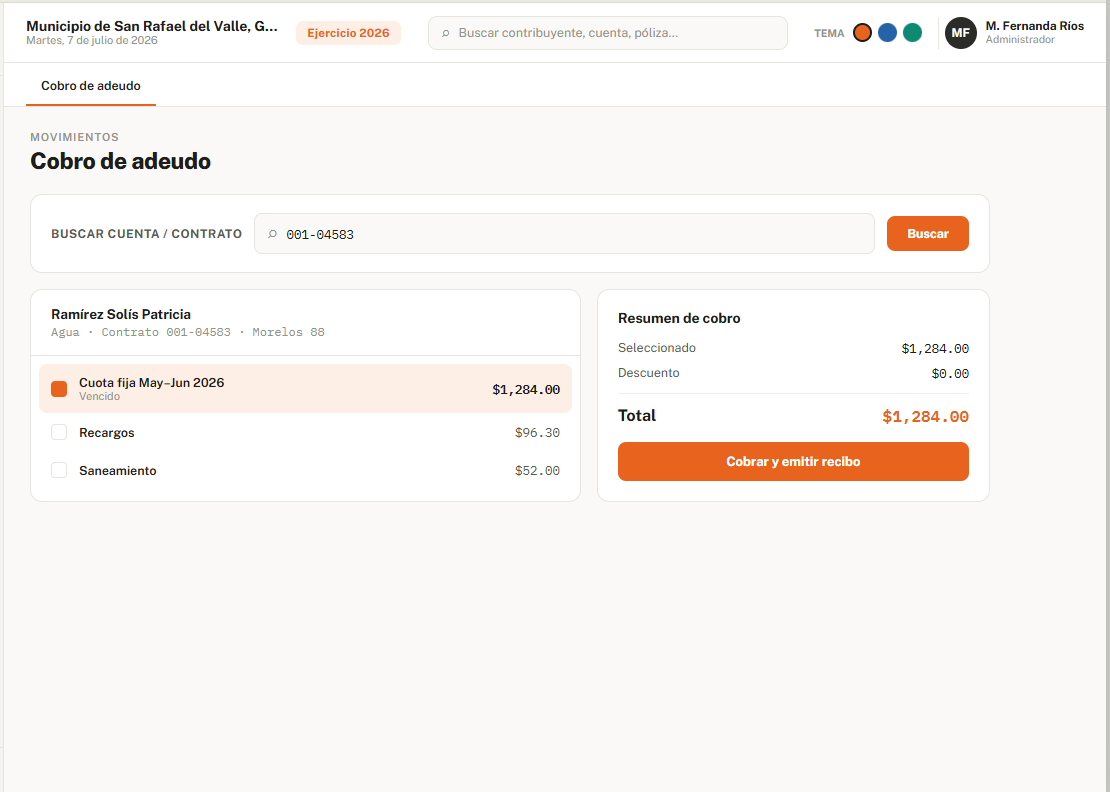Click the account field containing 001-04583
The height and width of the screenshot is (792, 1110).
coord(564,234)
